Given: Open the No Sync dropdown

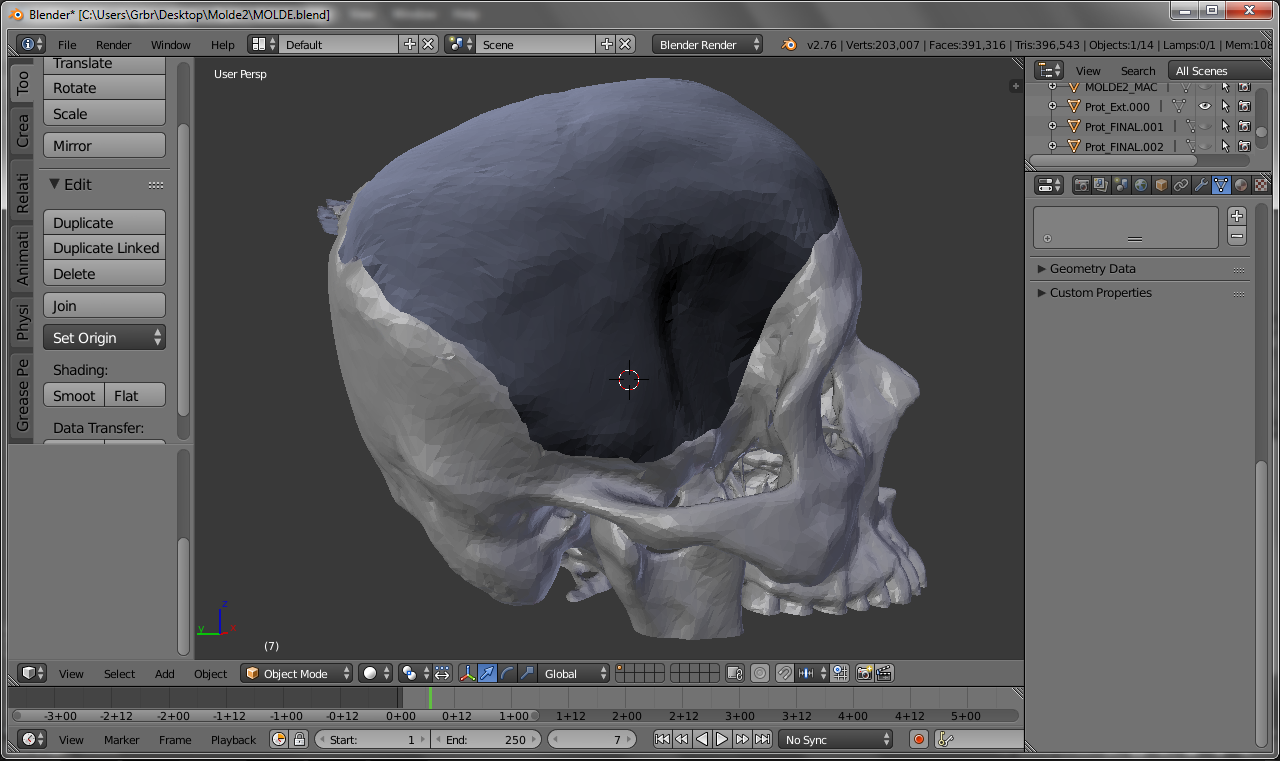Looking at the screenshot, I should (836, 739).
